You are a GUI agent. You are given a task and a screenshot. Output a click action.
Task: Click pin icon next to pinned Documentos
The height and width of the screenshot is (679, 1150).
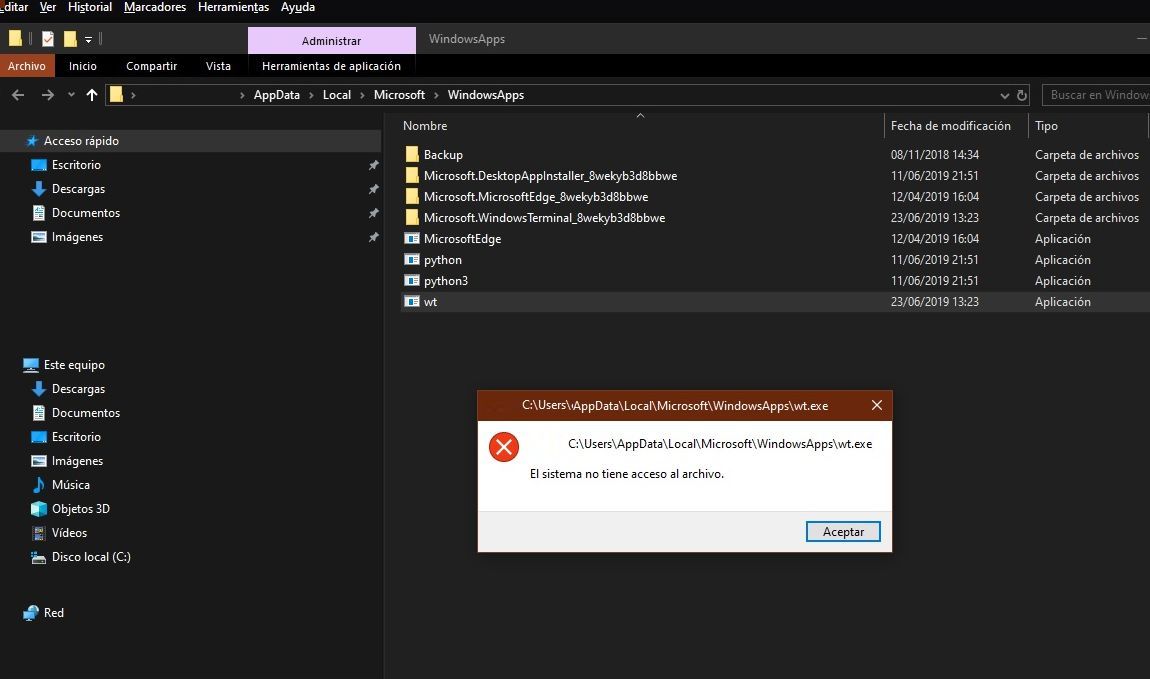coord(373,213)
